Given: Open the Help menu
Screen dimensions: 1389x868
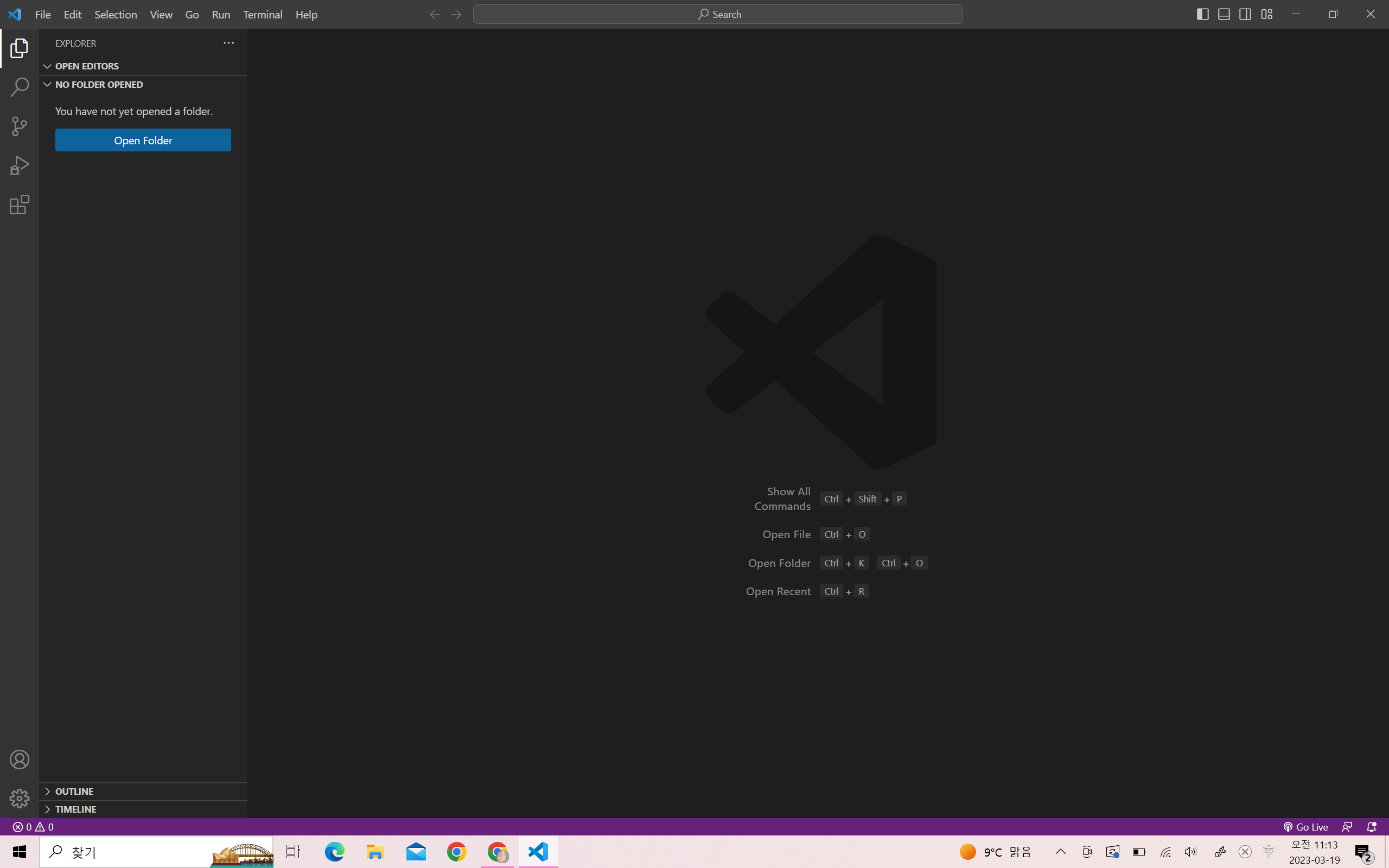Looking at the screenshot, I should tap(307, 14).
